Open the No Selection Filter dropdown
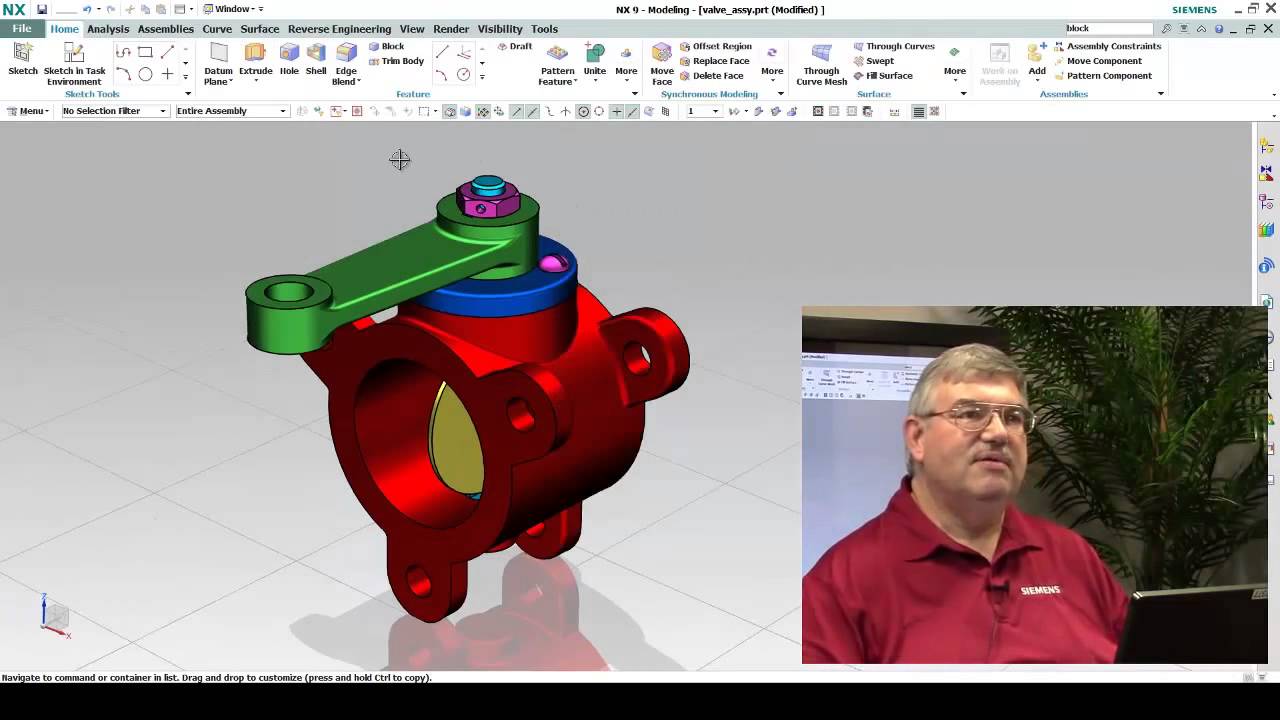 pos(115,111)
